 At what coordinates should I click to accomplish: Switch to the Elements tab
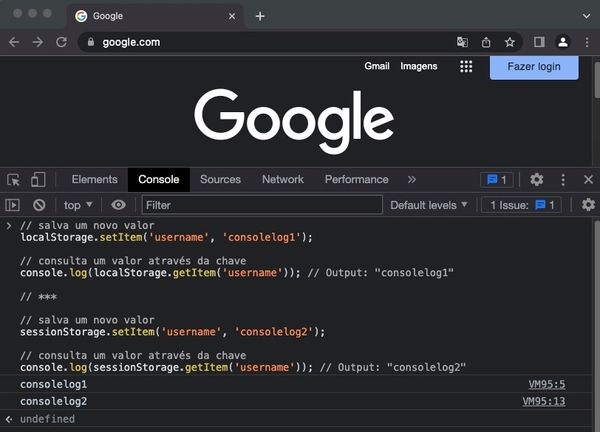94,180
